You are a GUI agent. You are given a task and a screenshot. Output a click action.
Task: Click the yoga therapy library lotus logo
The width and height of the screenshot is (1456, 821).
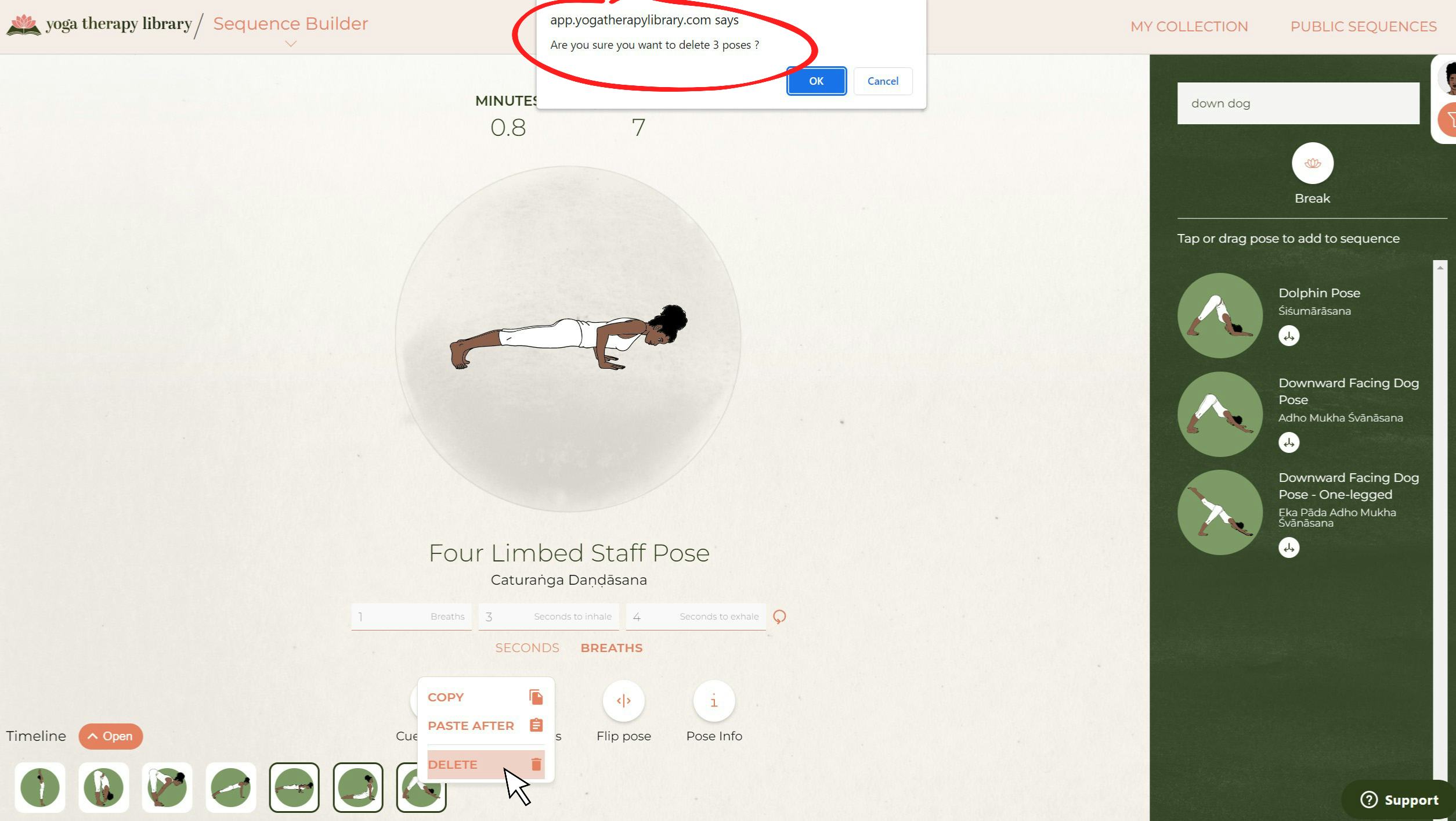pyautogui.click(x=23, y=25)
